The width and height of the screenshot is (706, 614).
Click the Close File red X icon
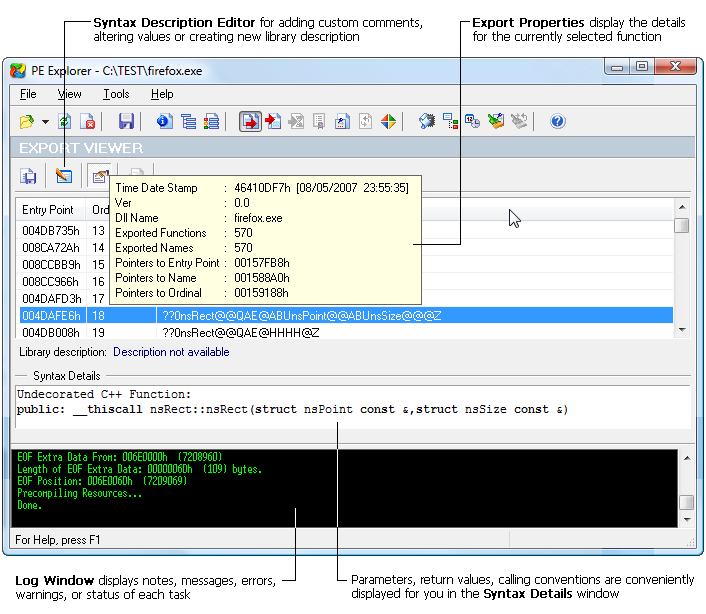tap(88, 122)
